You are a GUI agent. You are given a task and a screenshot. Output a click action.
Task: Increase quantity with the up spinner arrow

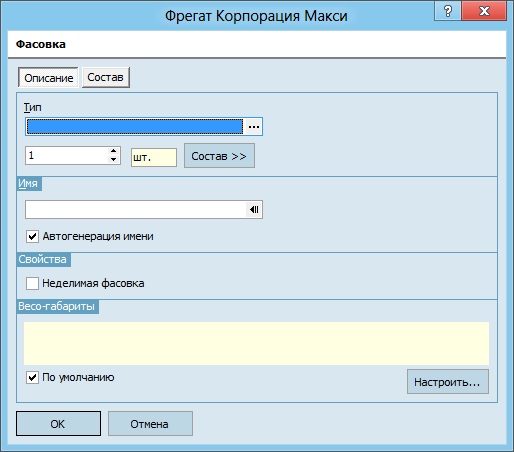click(x=114, y=151)
